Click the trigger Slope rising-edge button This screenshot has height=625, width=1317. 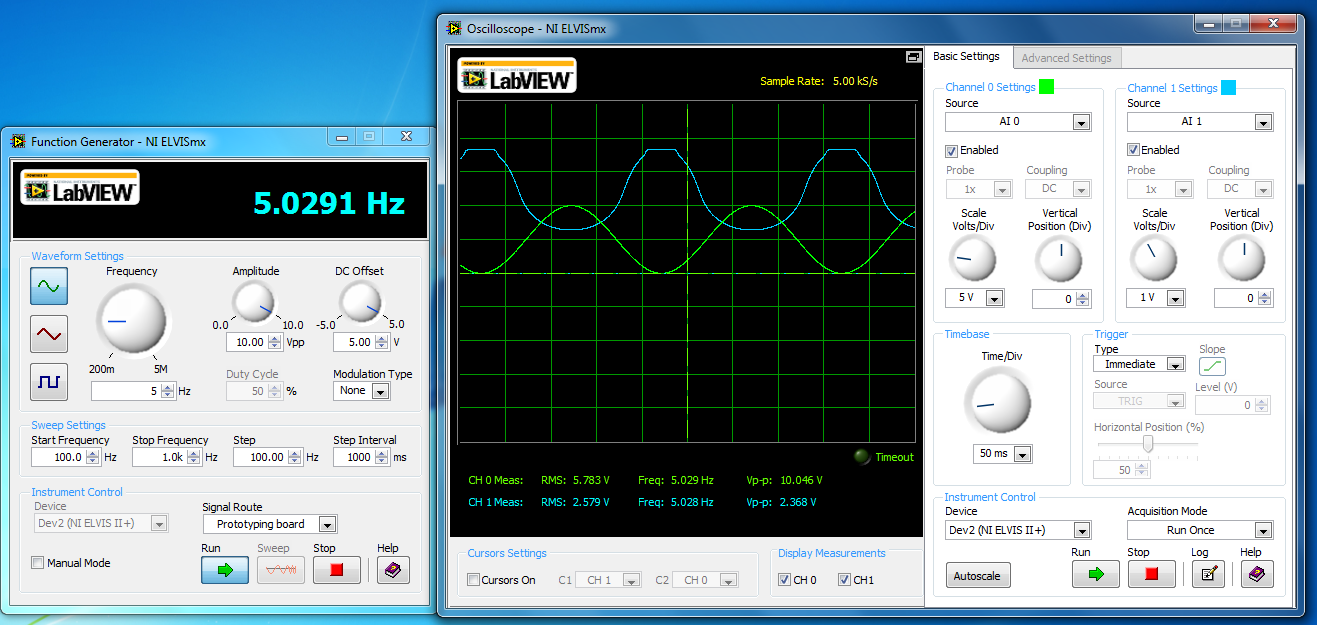[1212, 367]
